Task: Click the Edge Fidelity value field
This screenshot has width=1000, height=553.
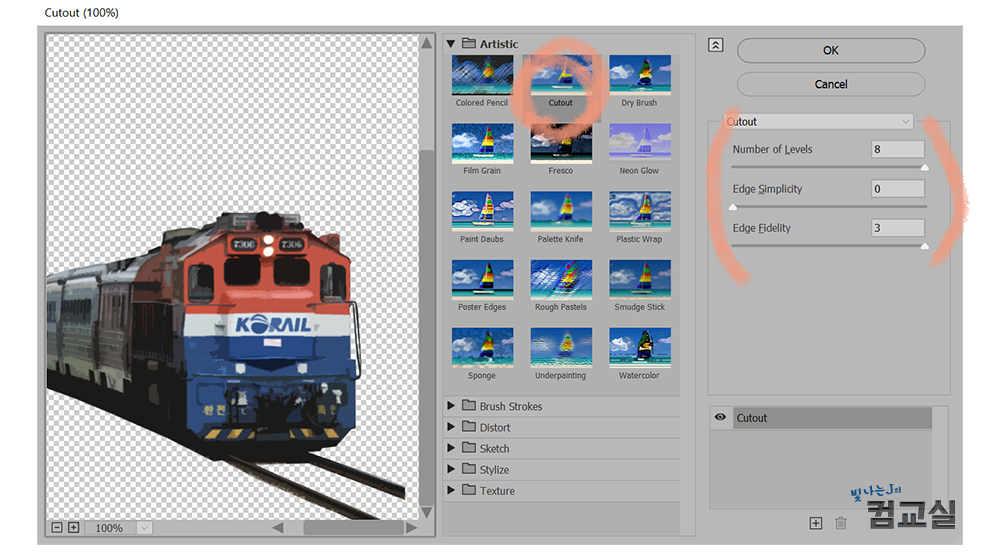Action: point(897,228)
